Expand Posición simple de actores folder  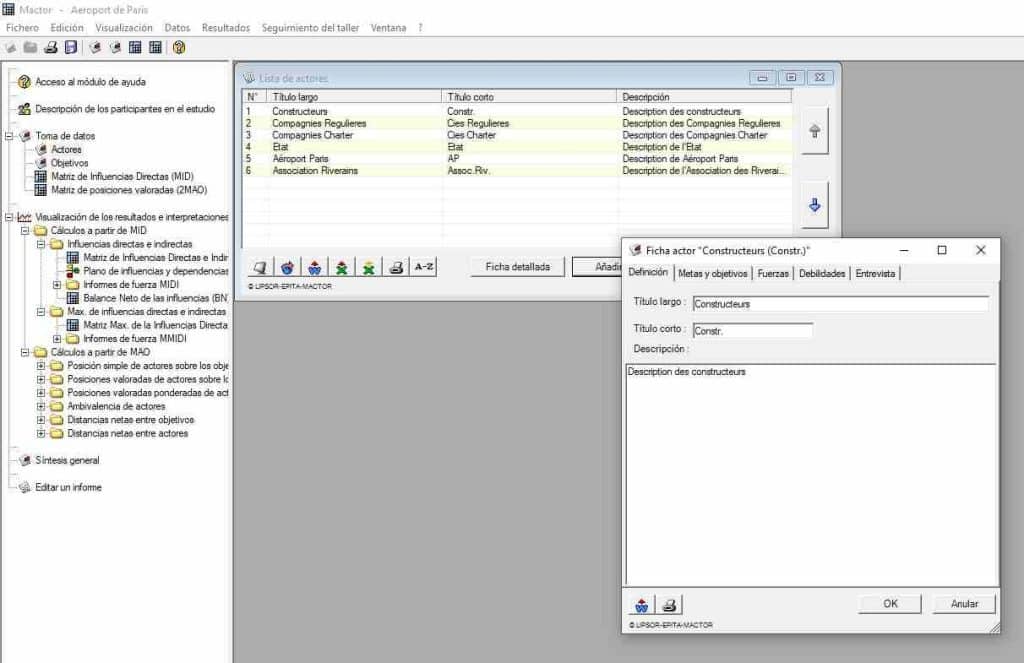[40, 366]
